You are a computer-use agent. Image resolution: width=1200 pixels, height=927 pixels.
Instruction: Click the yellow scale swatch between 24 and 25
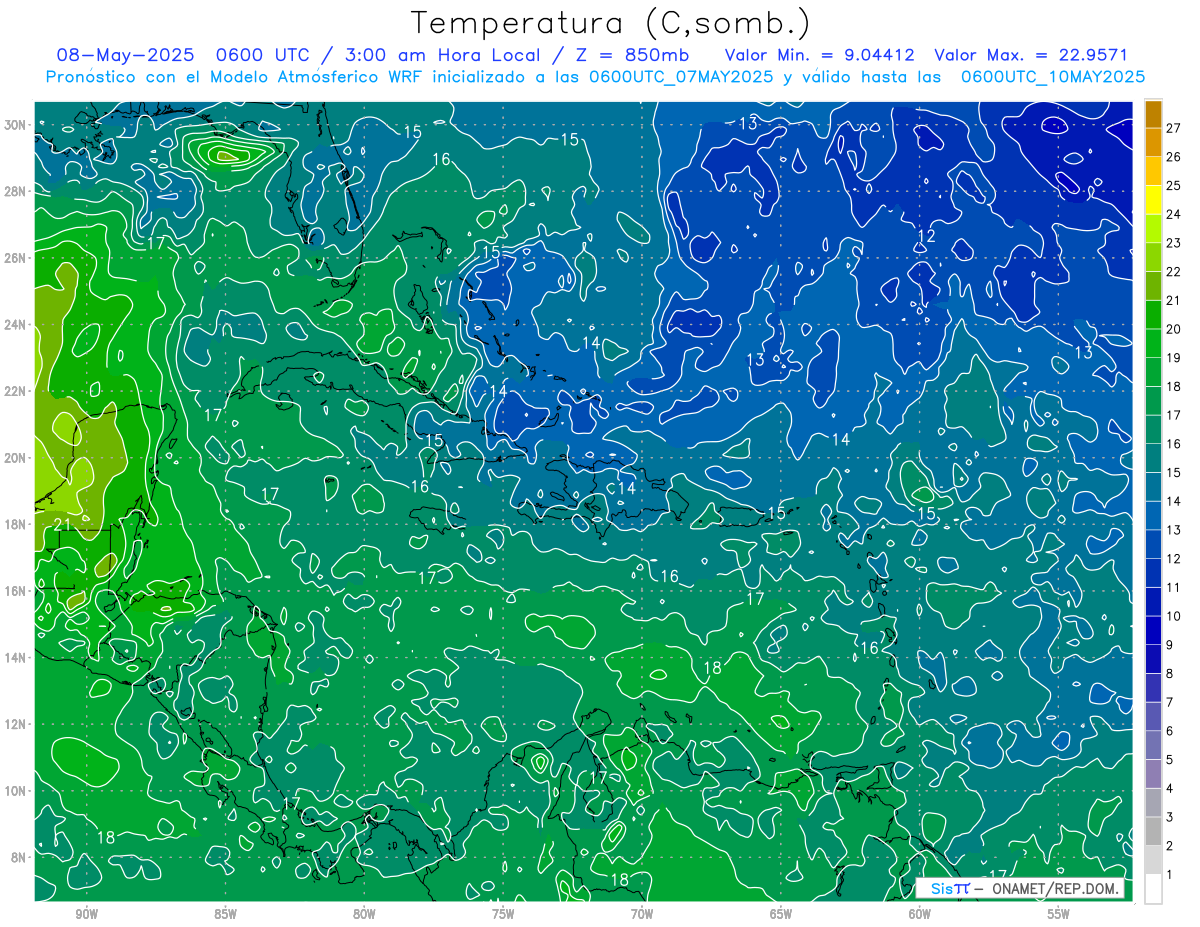click(1153, 199)
